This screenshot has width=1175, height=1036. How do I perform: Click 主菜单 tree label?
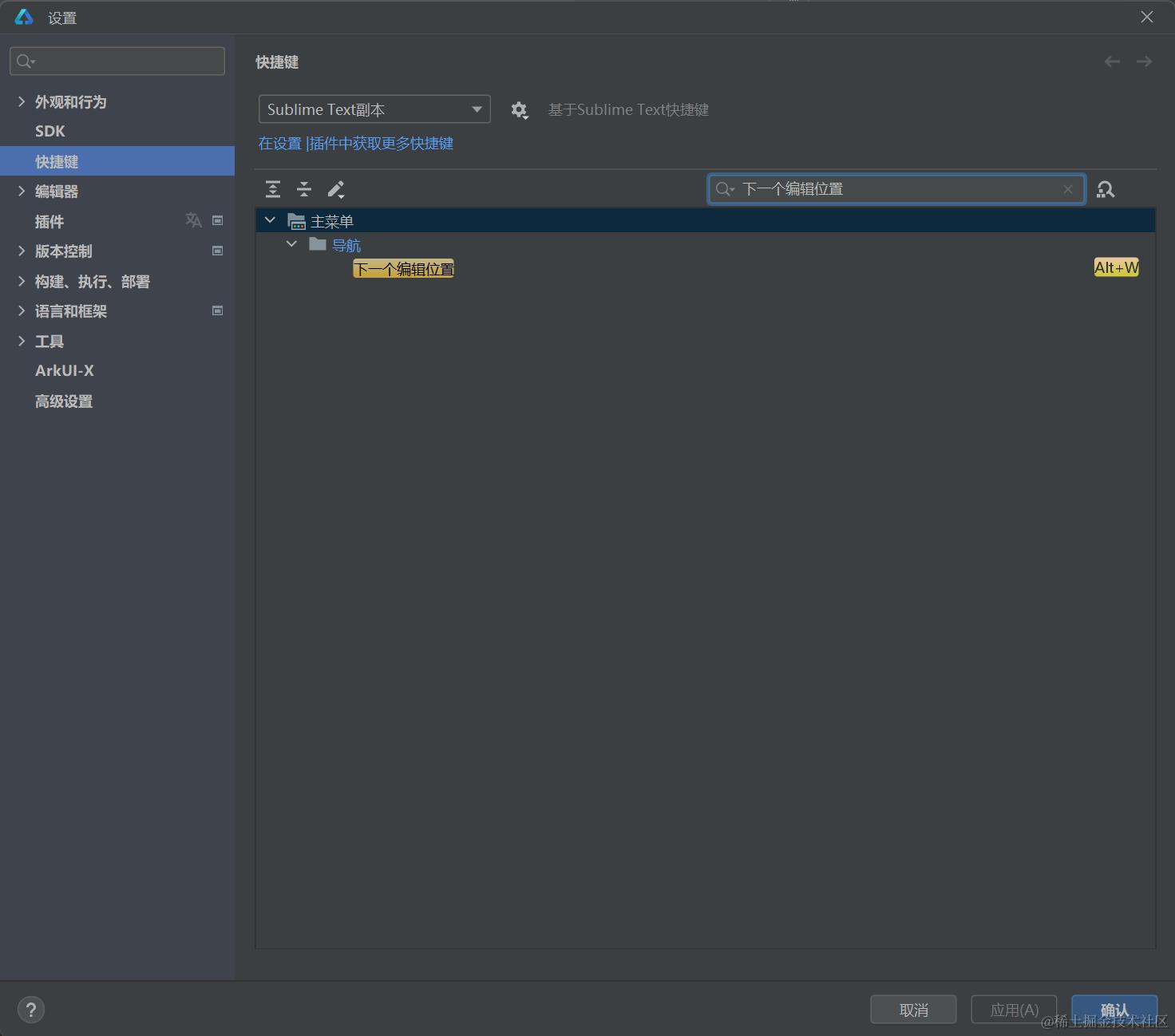(332, 221)
